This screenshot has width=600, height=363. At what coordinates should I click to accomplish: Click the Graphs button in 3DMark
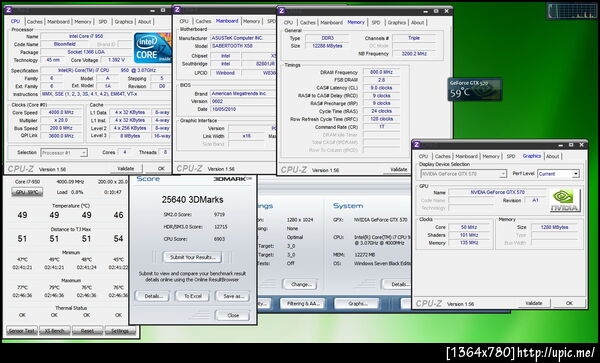[357, 304]
